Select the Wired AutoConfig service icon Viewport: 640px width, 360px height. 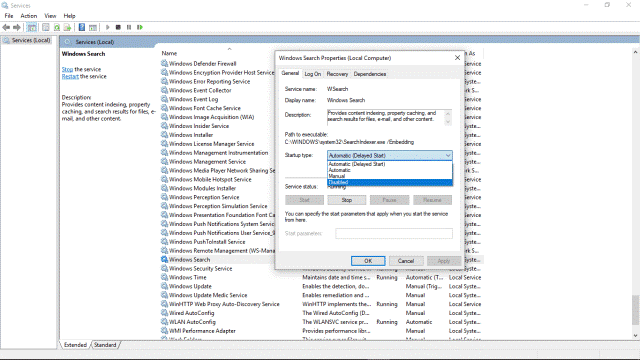(164, 313)
